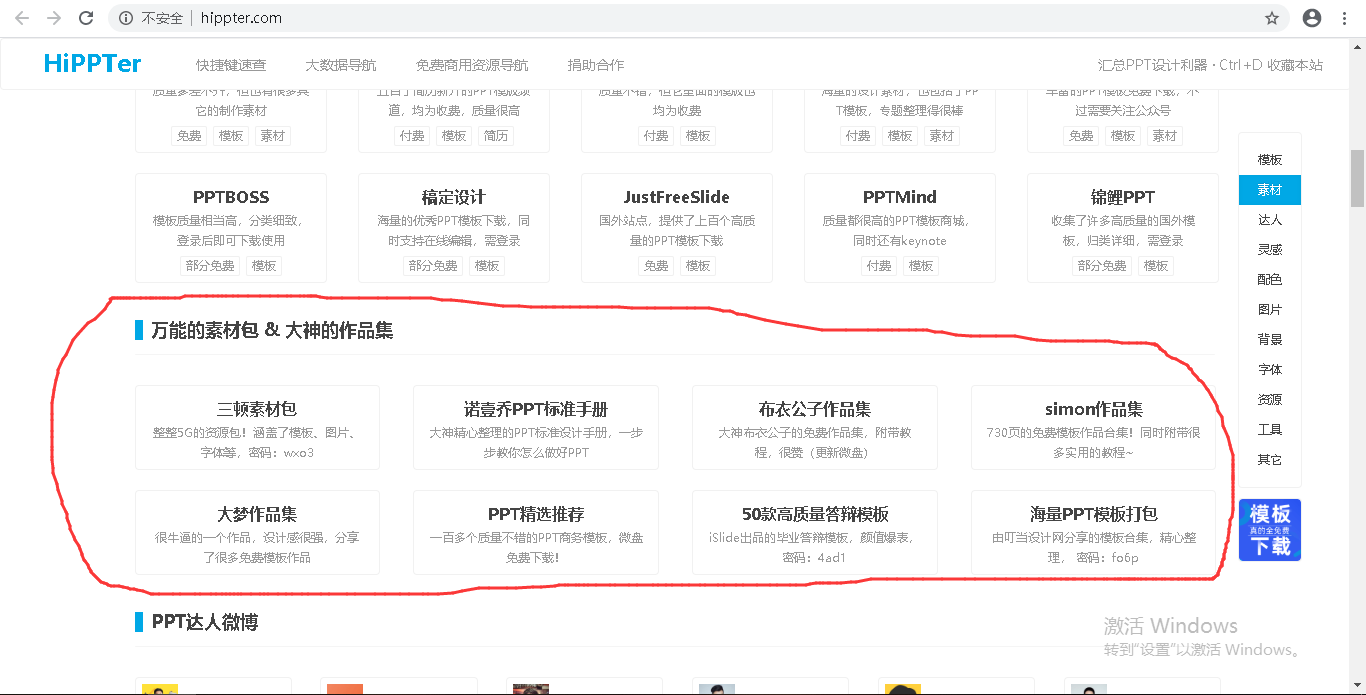1366x695 pixels.
Task: Select highlighted 素材 side navigation item
Action: click(x=1270, y=190)
